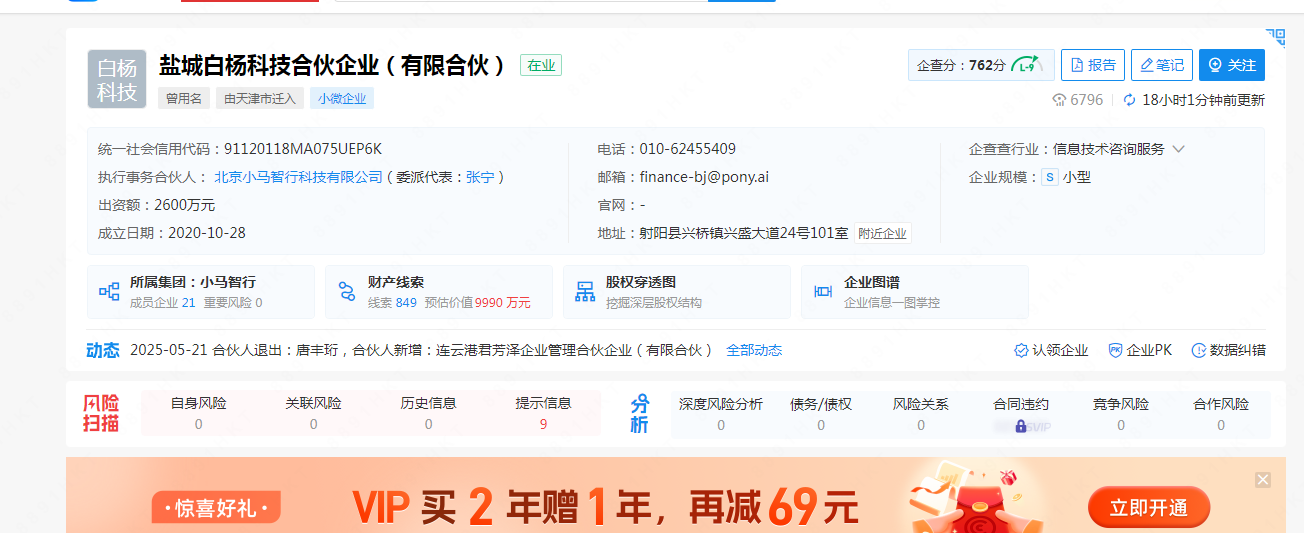Click the QR code icon at top right

(x=1275, y=37)
